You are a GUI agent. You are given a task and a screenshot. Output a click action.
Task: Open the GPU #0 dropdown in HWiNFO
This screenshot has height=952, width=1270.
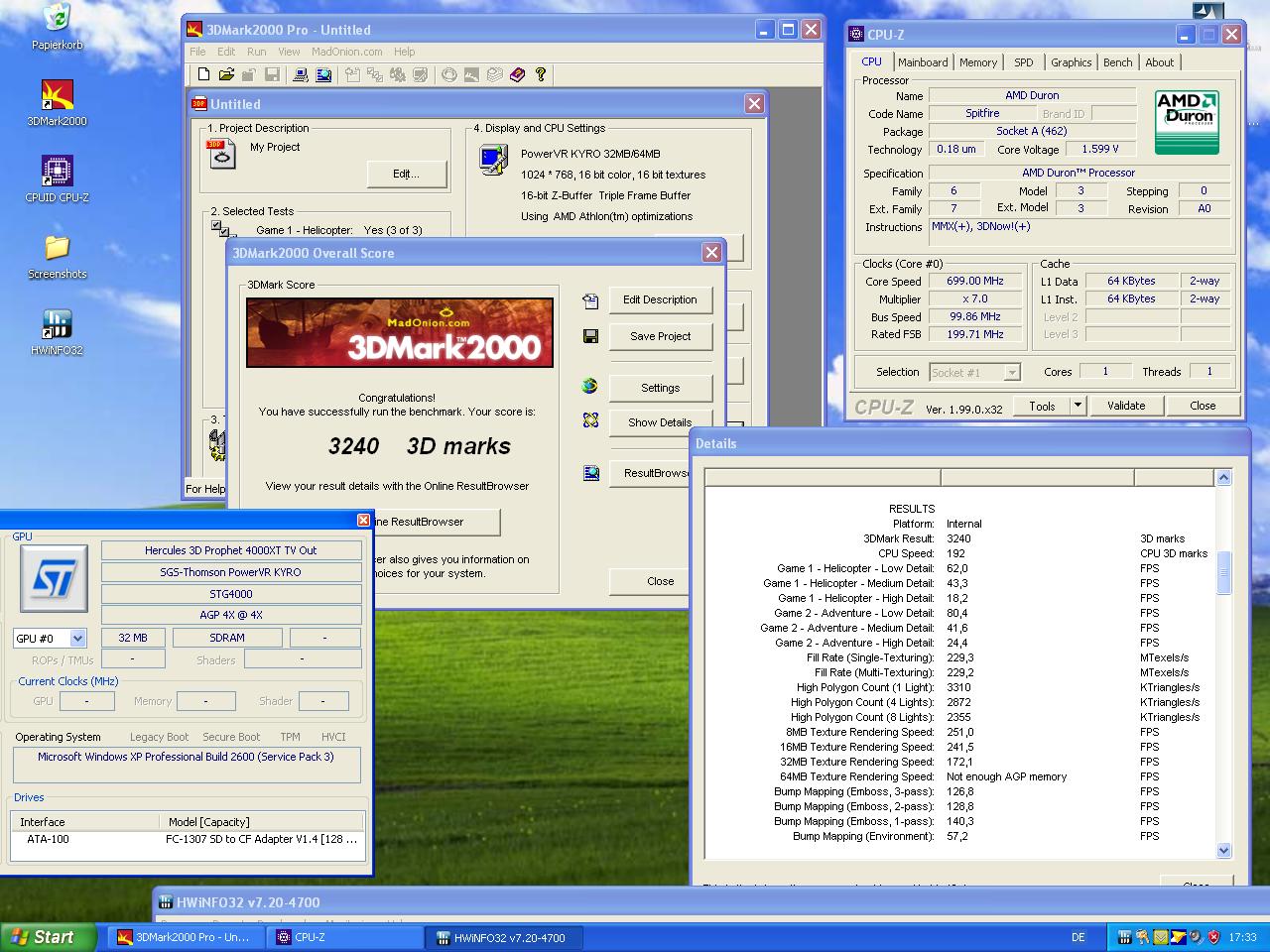(77, 639)
